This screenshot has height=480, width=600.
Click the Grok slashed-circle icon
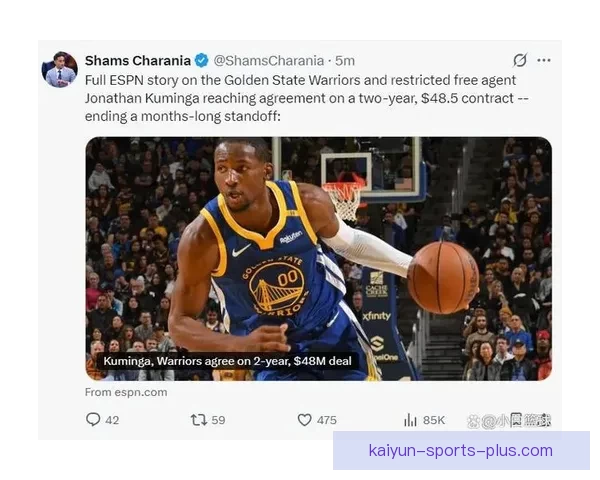point(520,60)
